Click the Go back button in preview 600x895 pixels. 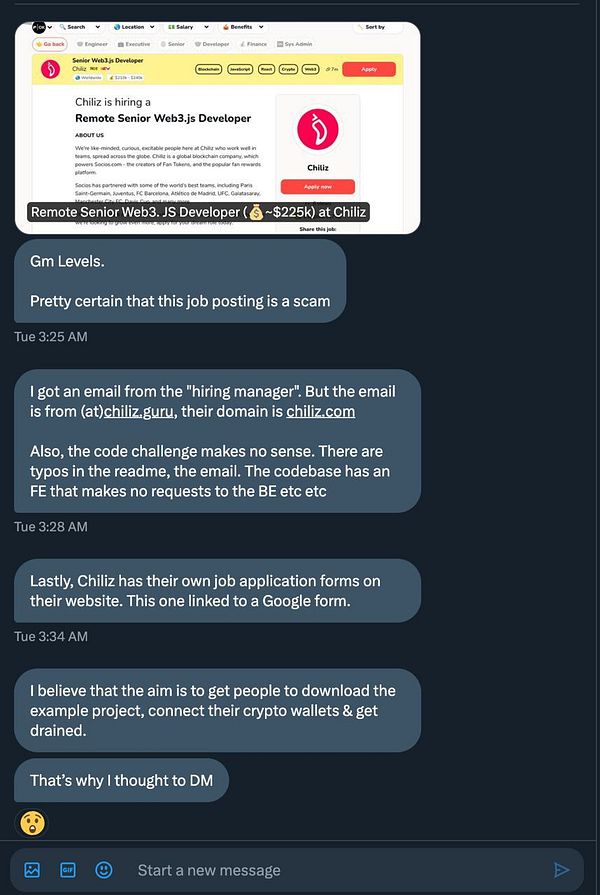[50, 44]
